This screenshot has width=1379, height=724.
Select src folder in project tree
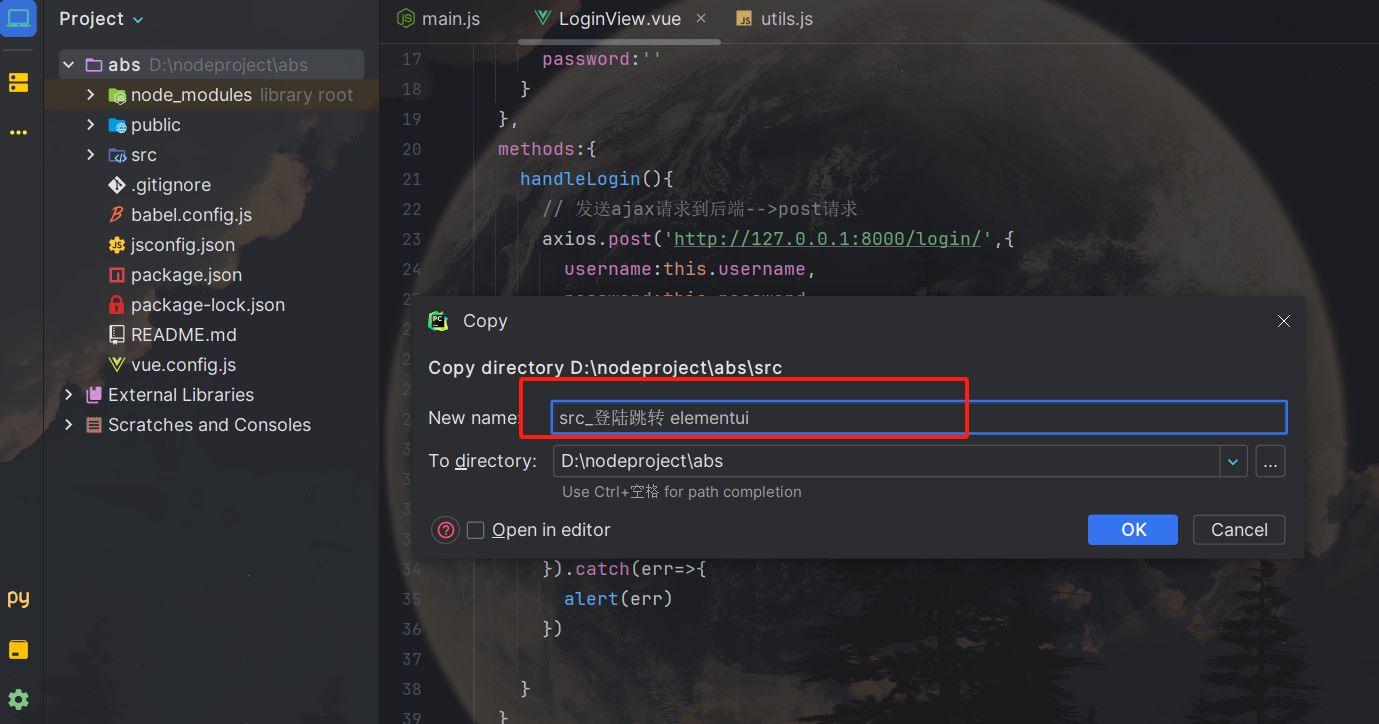tap(144, 155)
